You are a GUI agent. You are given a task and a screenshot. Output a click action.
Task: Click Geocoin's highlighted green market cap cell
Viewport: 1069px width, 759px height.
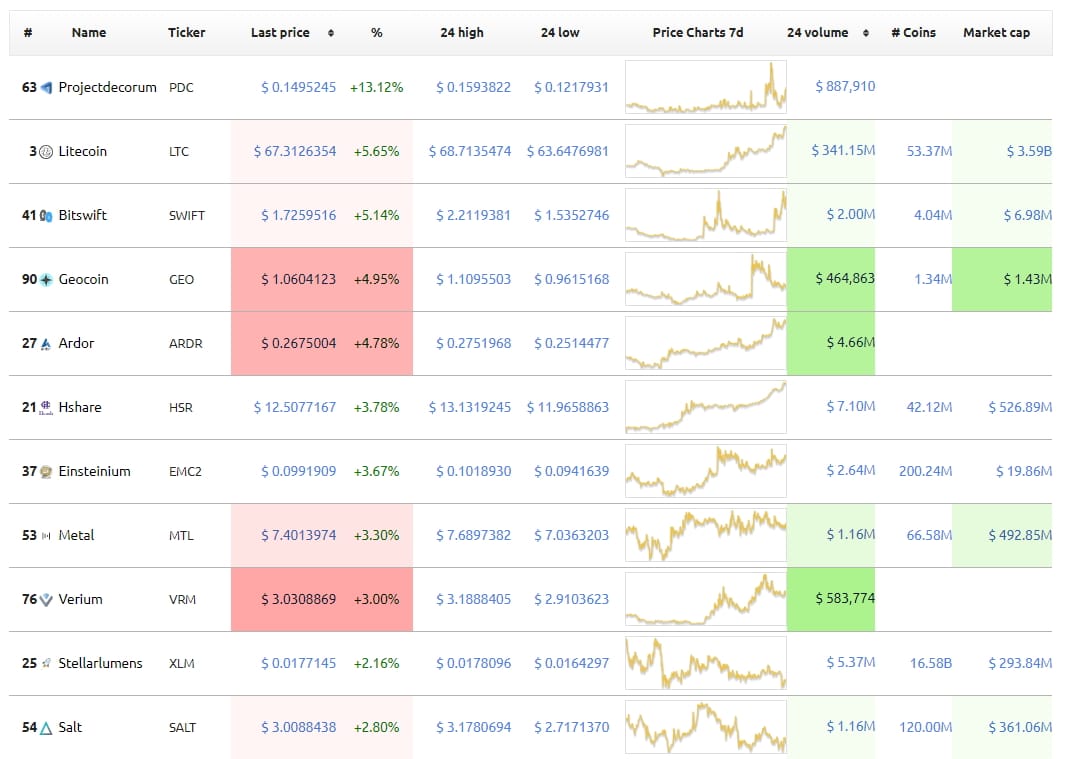1001,279
